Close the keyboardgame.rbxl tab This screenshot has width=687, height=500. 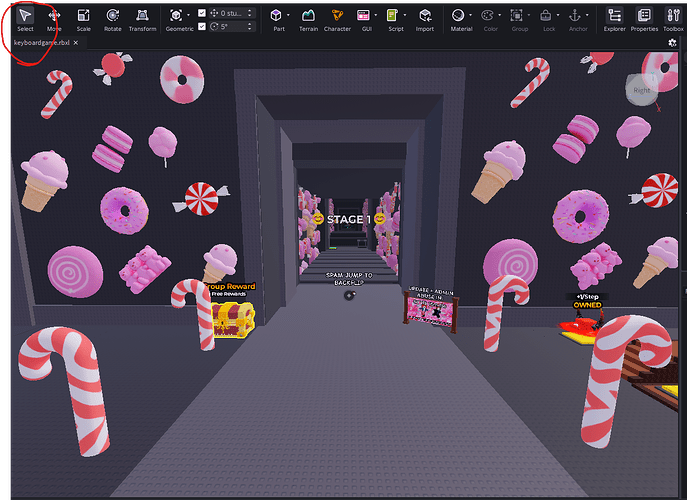click(76, 43)
